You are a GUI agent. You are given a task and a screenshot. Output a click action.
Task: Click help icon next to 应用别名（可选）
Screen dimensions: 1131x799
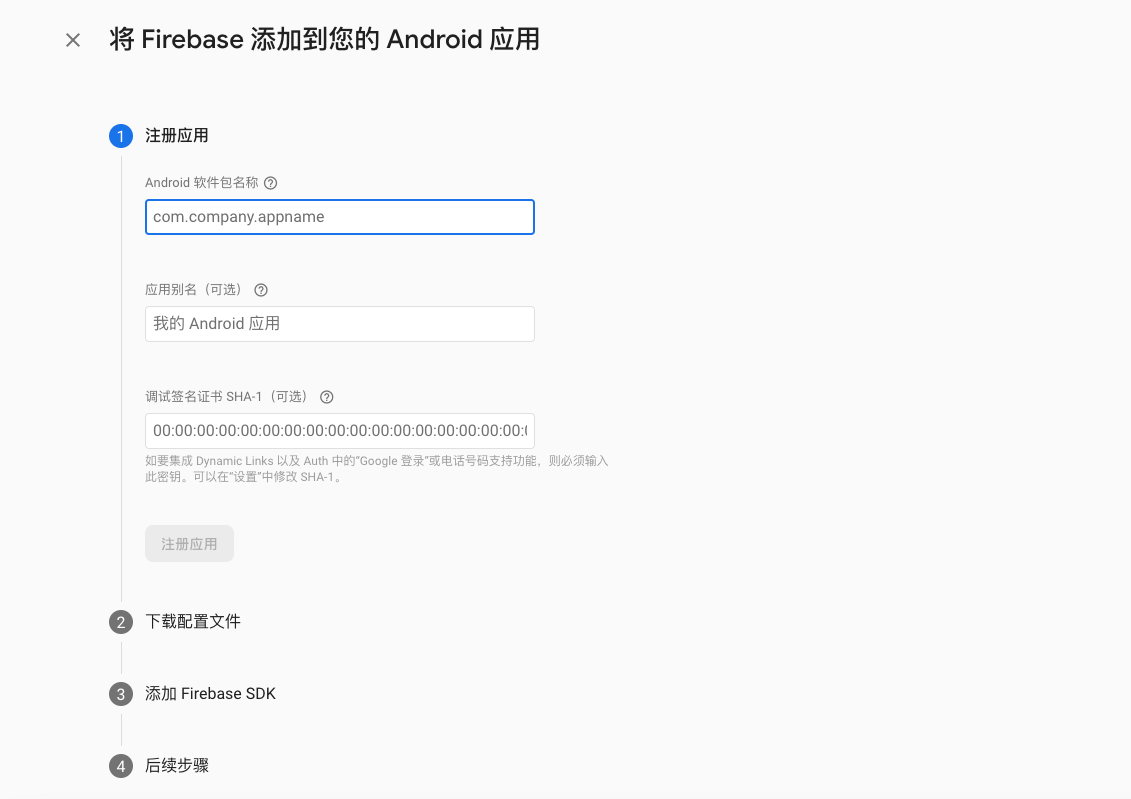coord(261,290)
